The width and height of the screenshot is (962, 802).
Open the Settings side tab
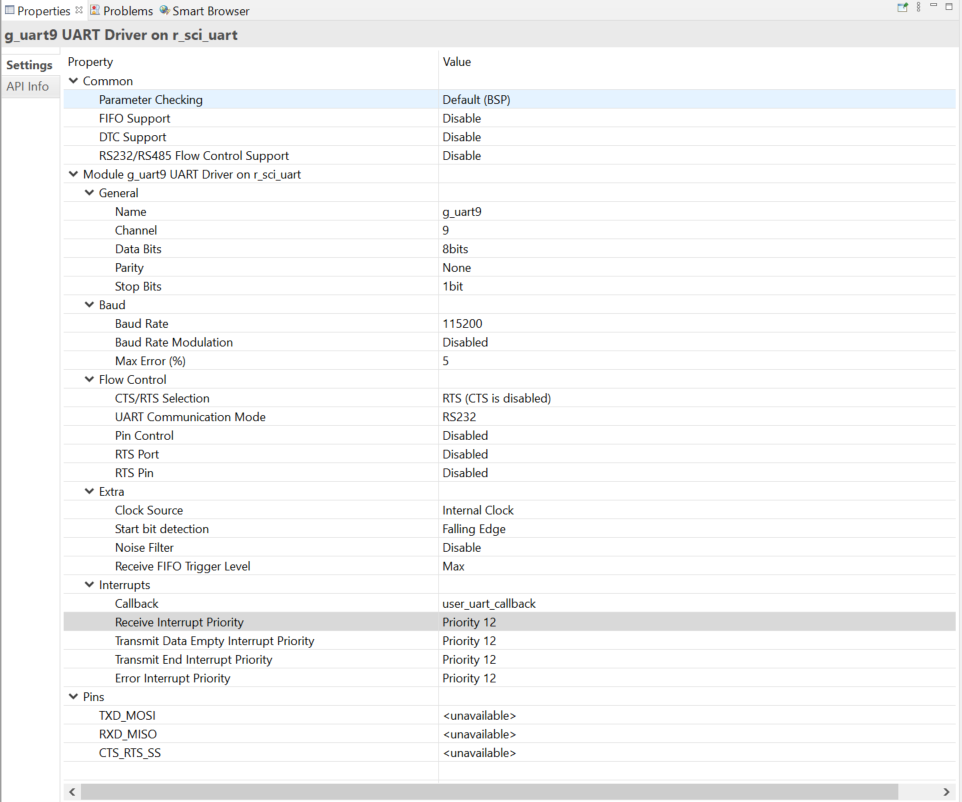[29, 65]
